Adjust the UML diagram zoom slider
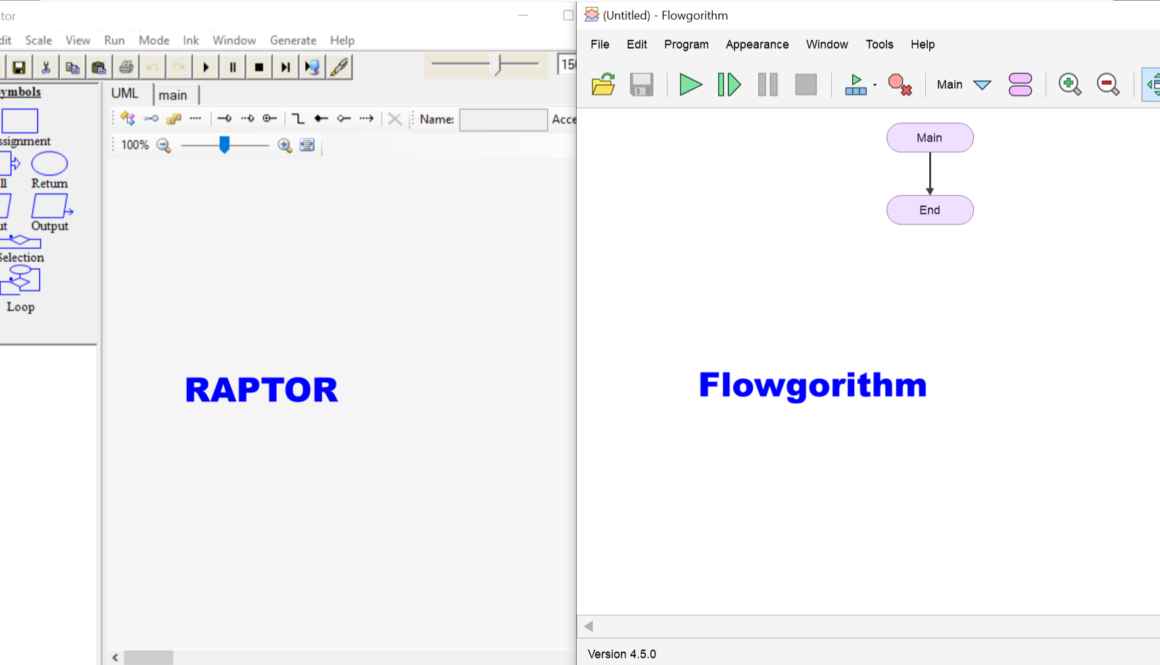1160x665 pixels. [224, 145]
